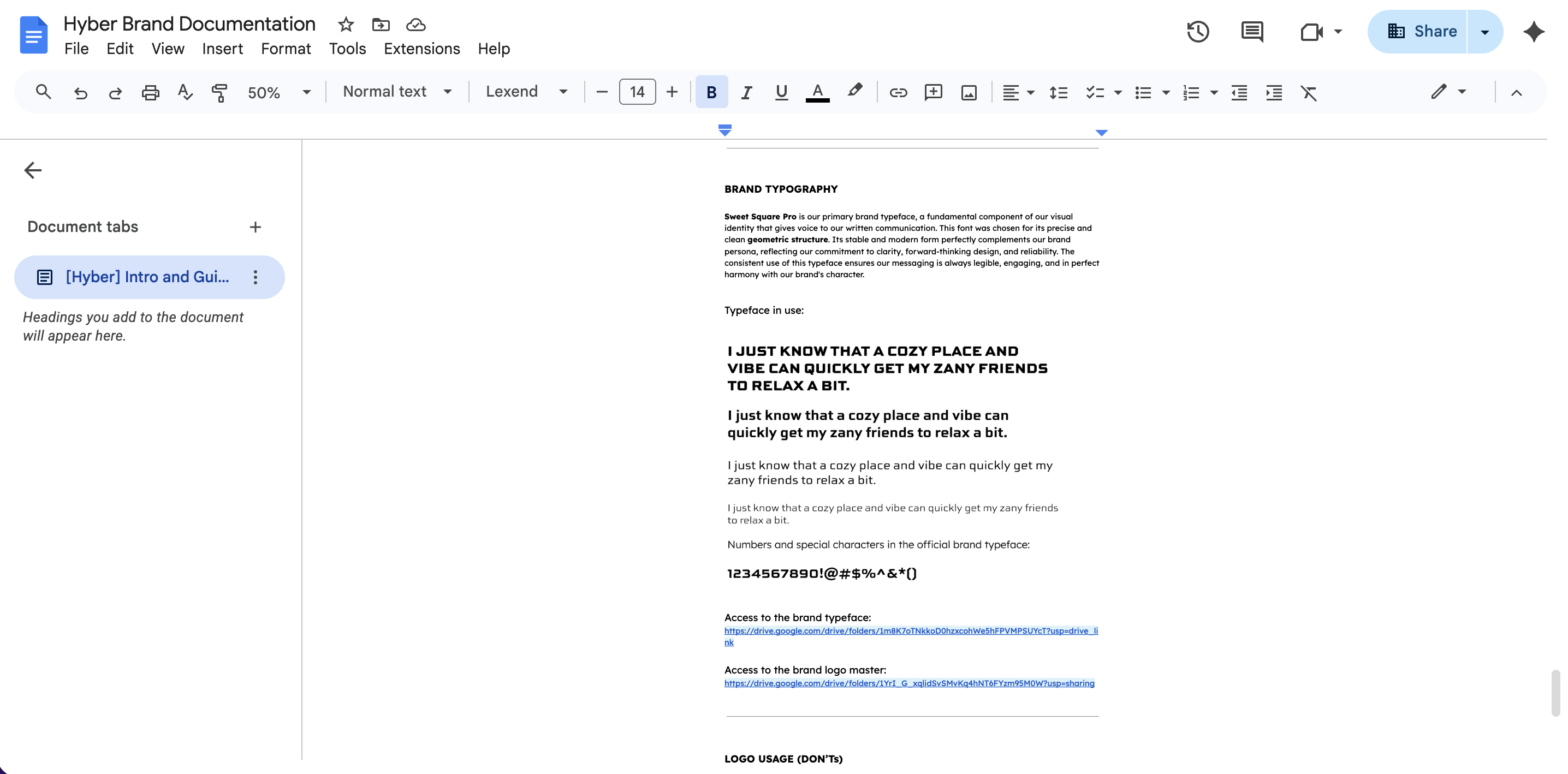Image resolution: width=1568 pixels, height=774 pixels.
Task: Collapse the toolbar menus chevron
Action: [1516, 92]
